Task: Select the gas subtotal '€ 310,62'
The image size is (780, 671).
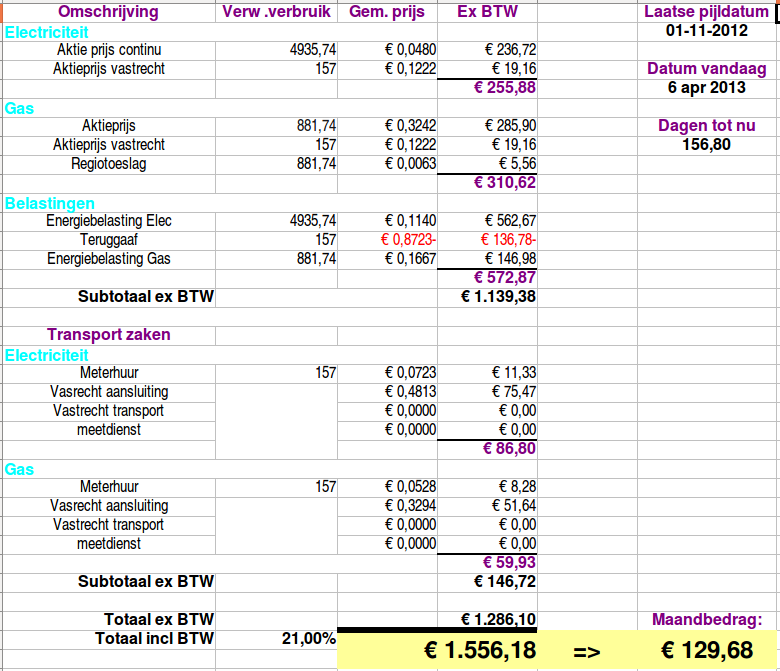Action: click(x=487, y=183)
